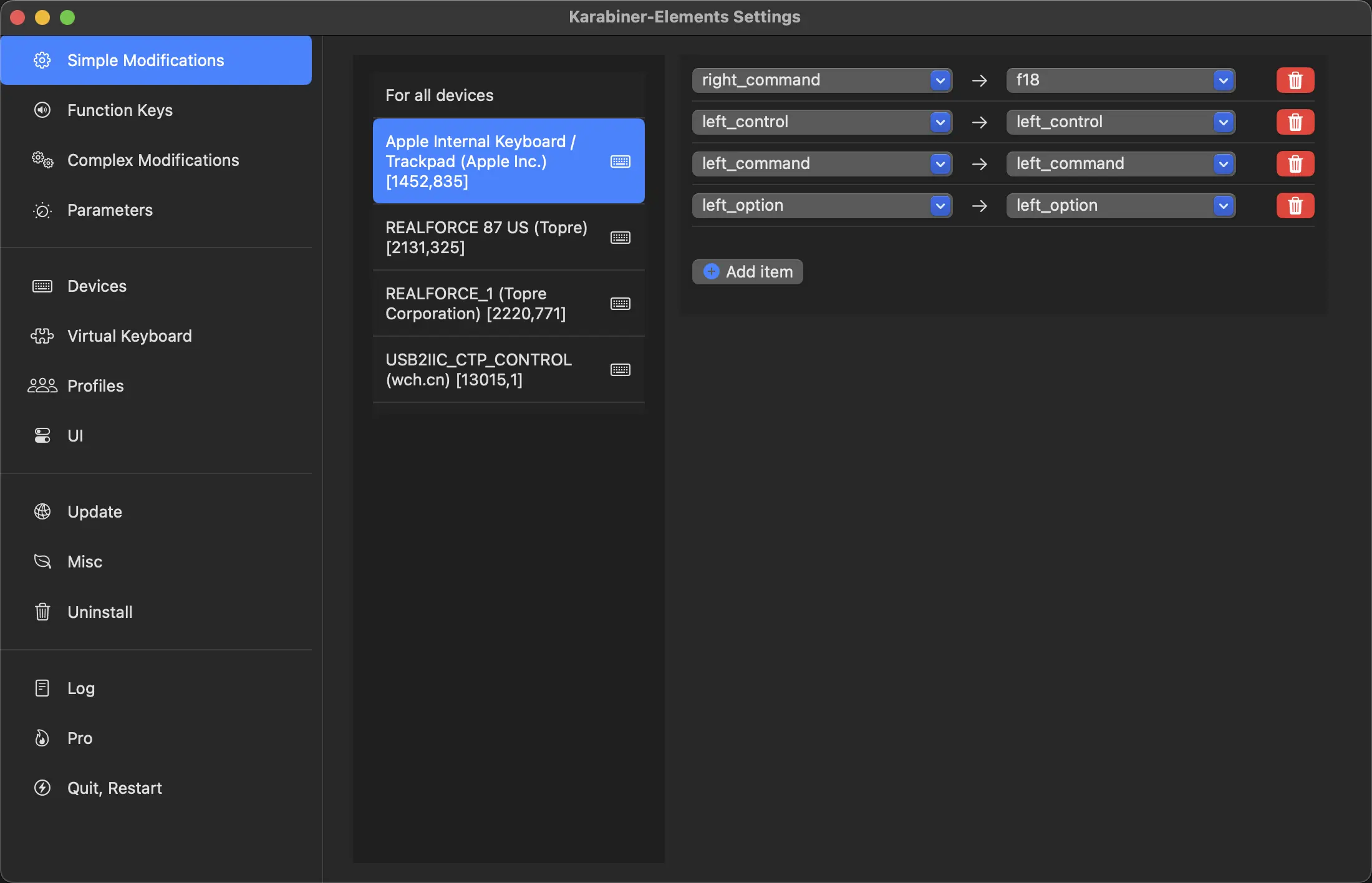
Task: Delete the right_command to f18 mapping
Action: point(1295,80)
